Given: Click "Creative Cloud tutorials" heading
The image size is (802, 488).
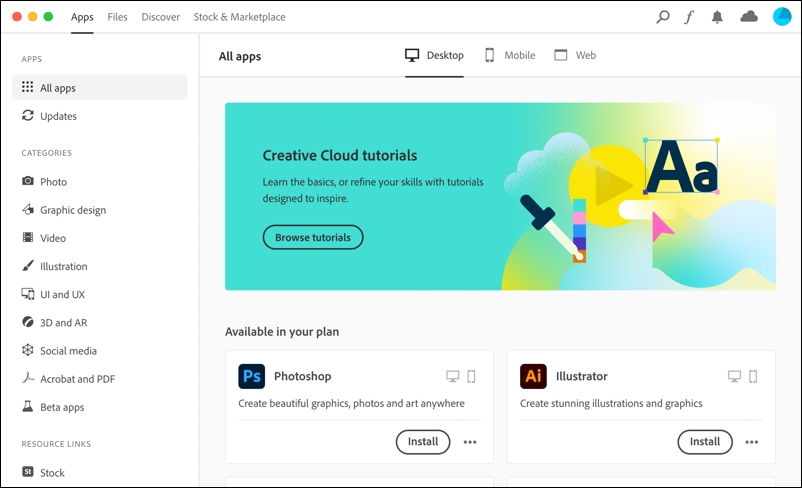Looking at the screenshot, I should click(x=340, y=156).
